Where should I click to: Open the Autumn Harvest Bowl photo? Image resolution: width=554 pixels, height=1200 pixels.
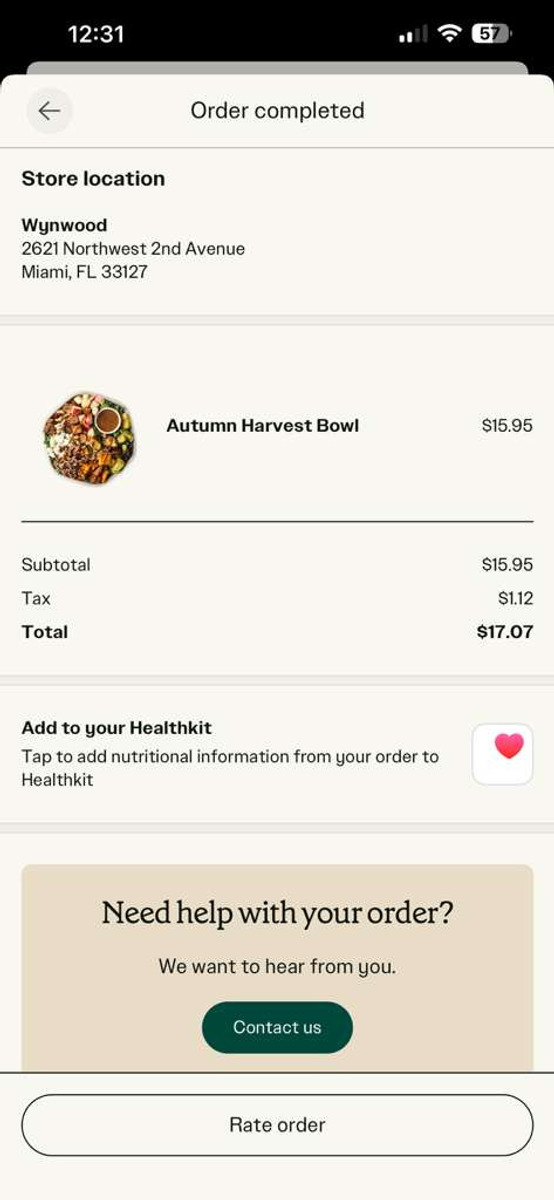click(x=88, y=438)
